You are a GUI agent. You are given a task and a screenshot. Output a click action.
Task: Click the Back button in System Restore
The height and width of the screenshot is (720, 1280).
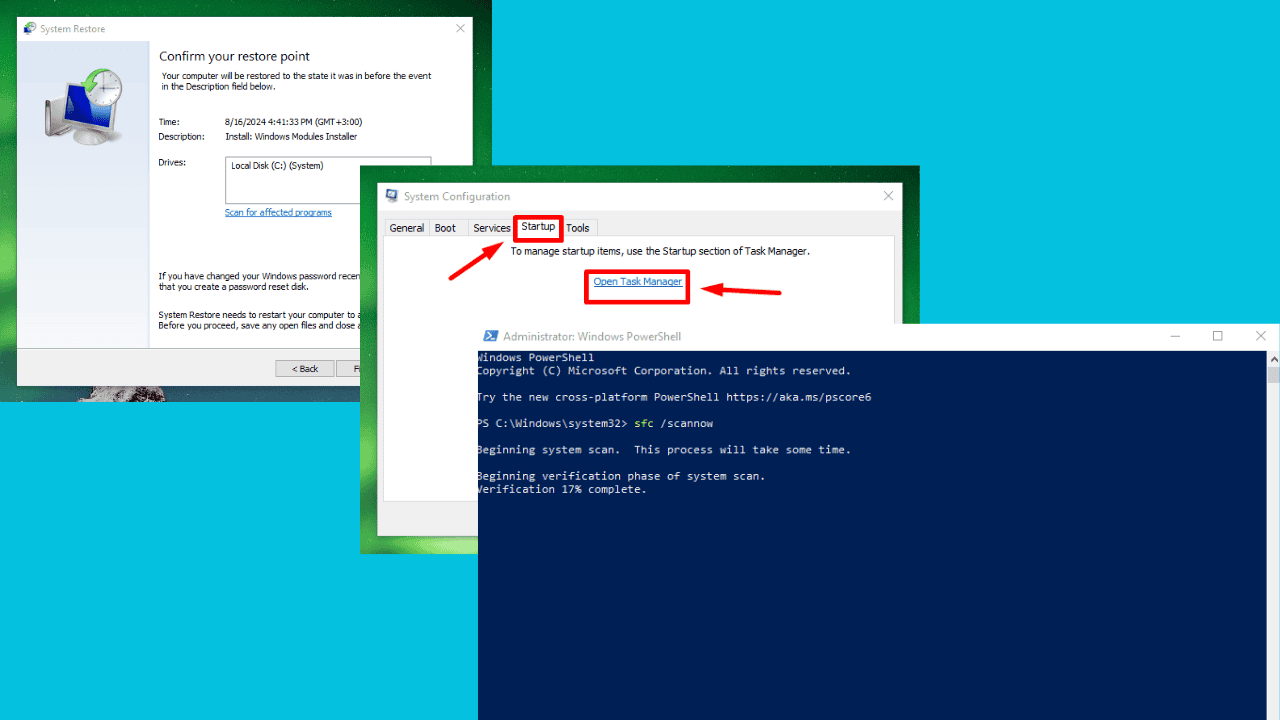pos(305,369)
